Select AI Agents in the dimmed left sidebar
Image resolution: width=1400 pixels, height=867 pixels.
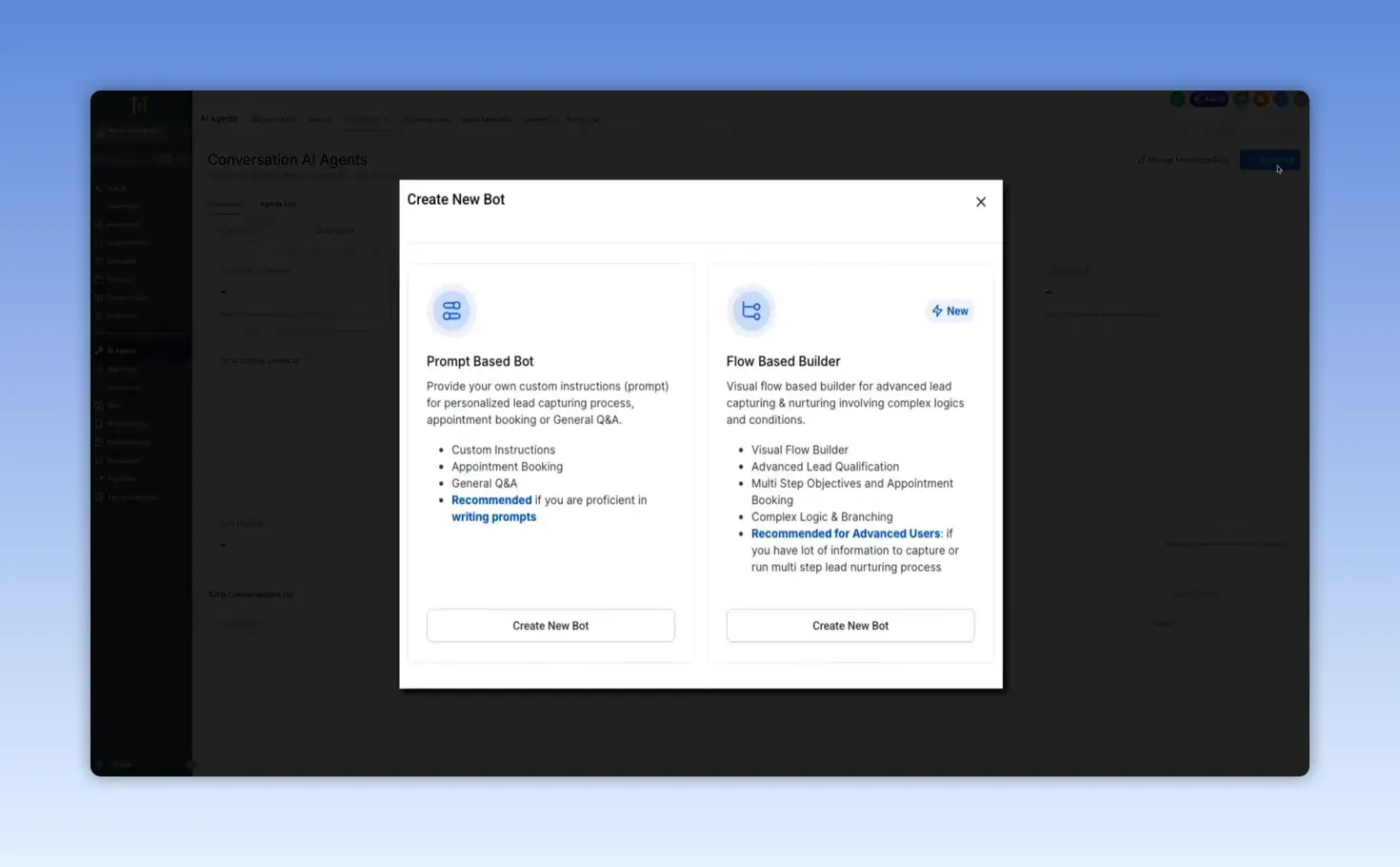tap(121, 351)
